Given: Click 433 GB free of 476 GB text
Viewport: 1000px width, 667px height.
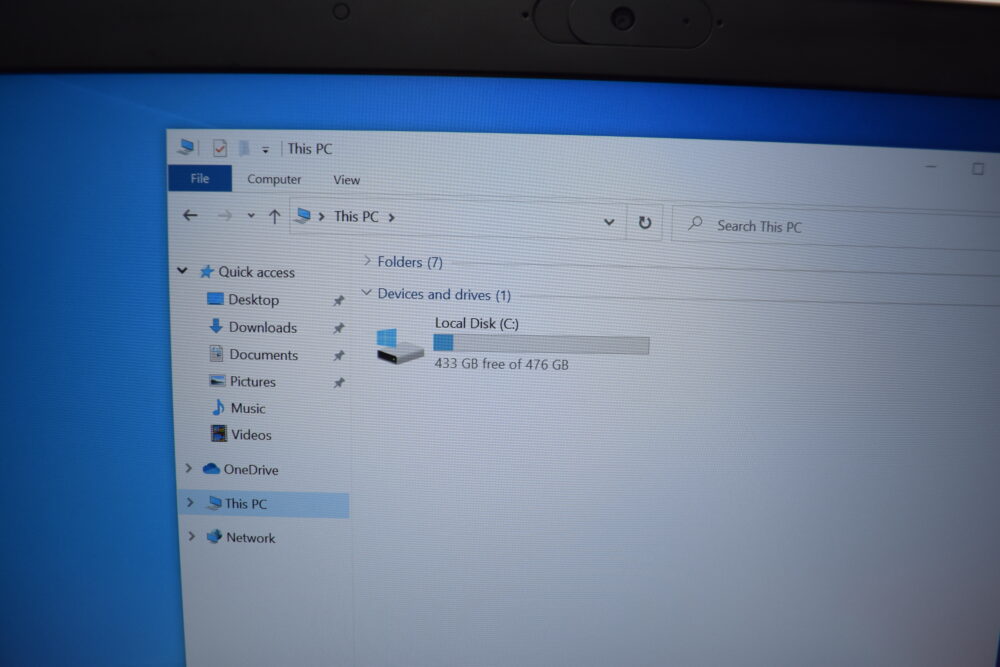Looking at the screenshot, I should point(501,364).
